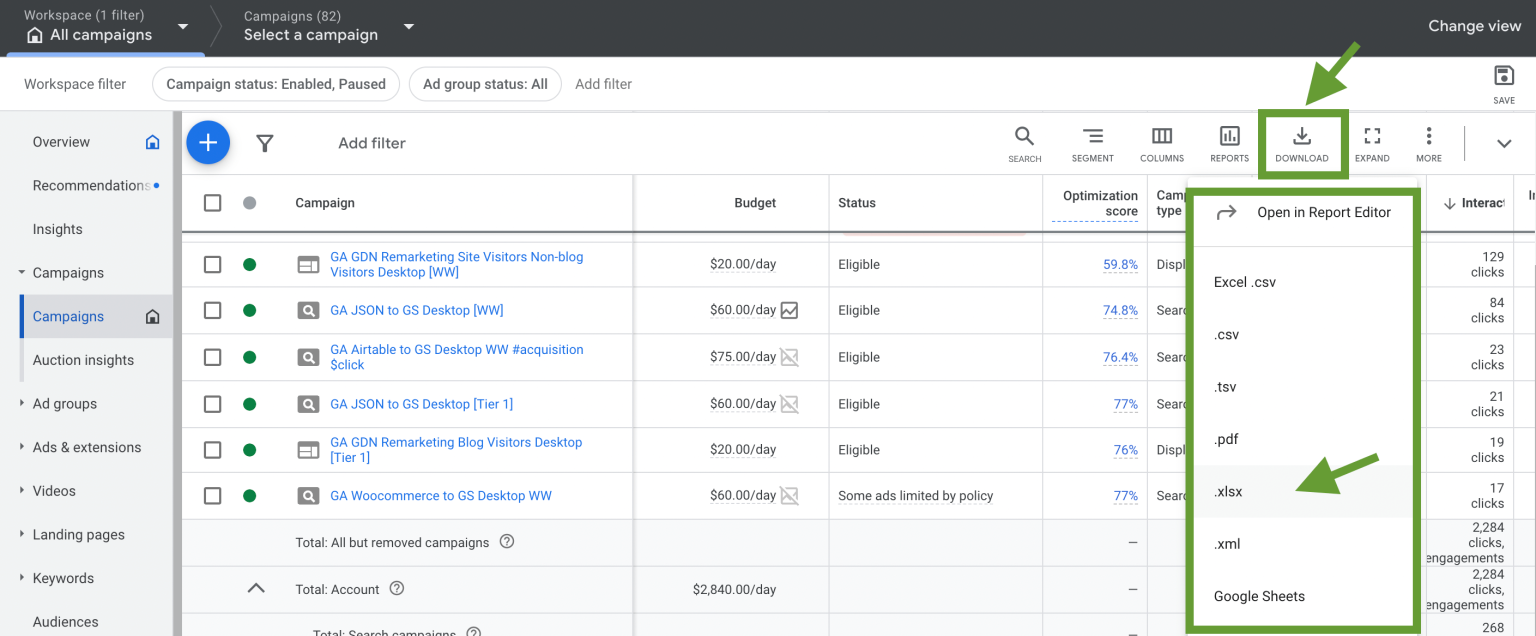Click the Download icon in the toolbar

coord(1302,143)
